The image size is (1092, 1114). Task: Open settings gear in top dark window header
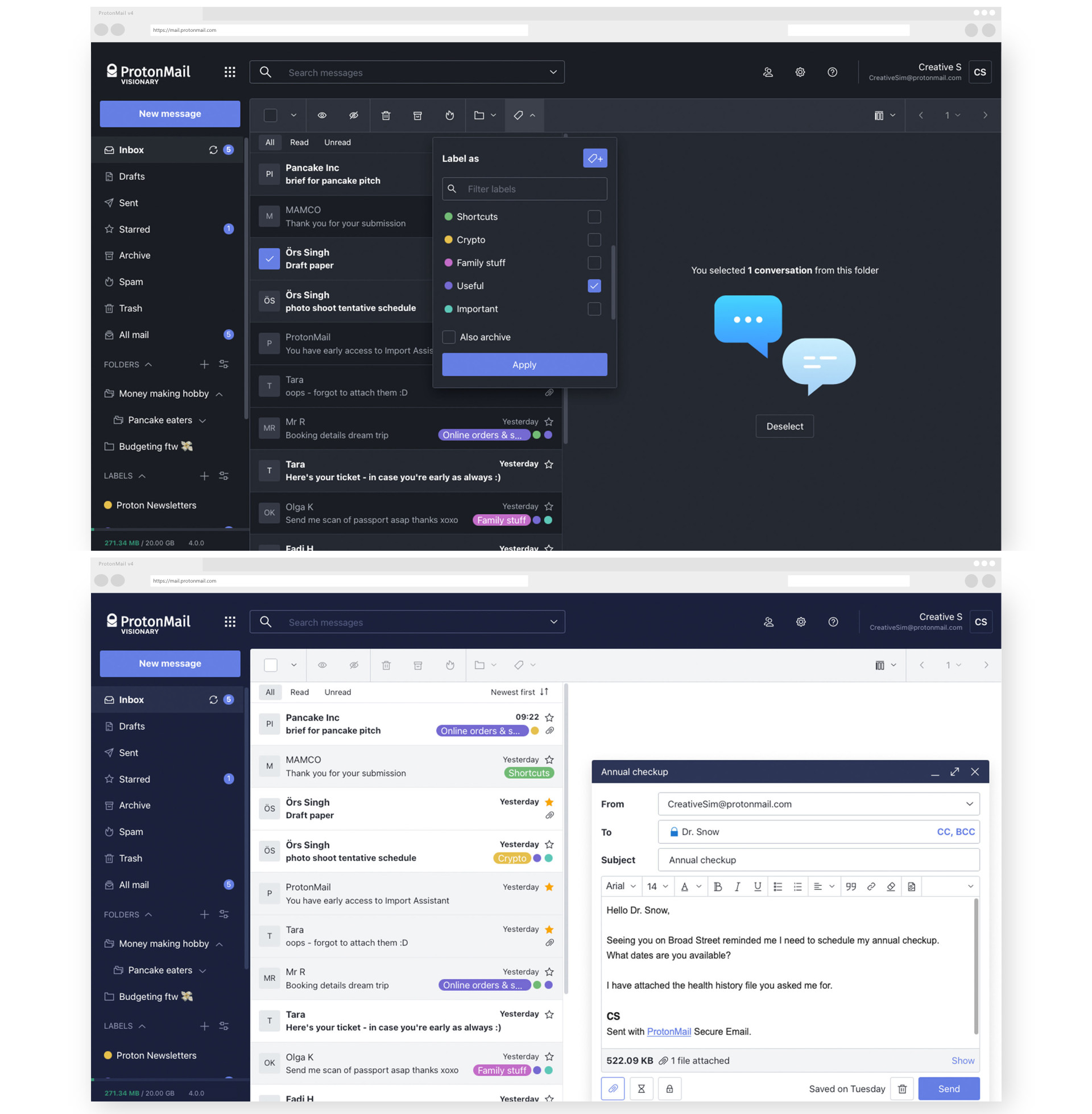coord(800,72)
